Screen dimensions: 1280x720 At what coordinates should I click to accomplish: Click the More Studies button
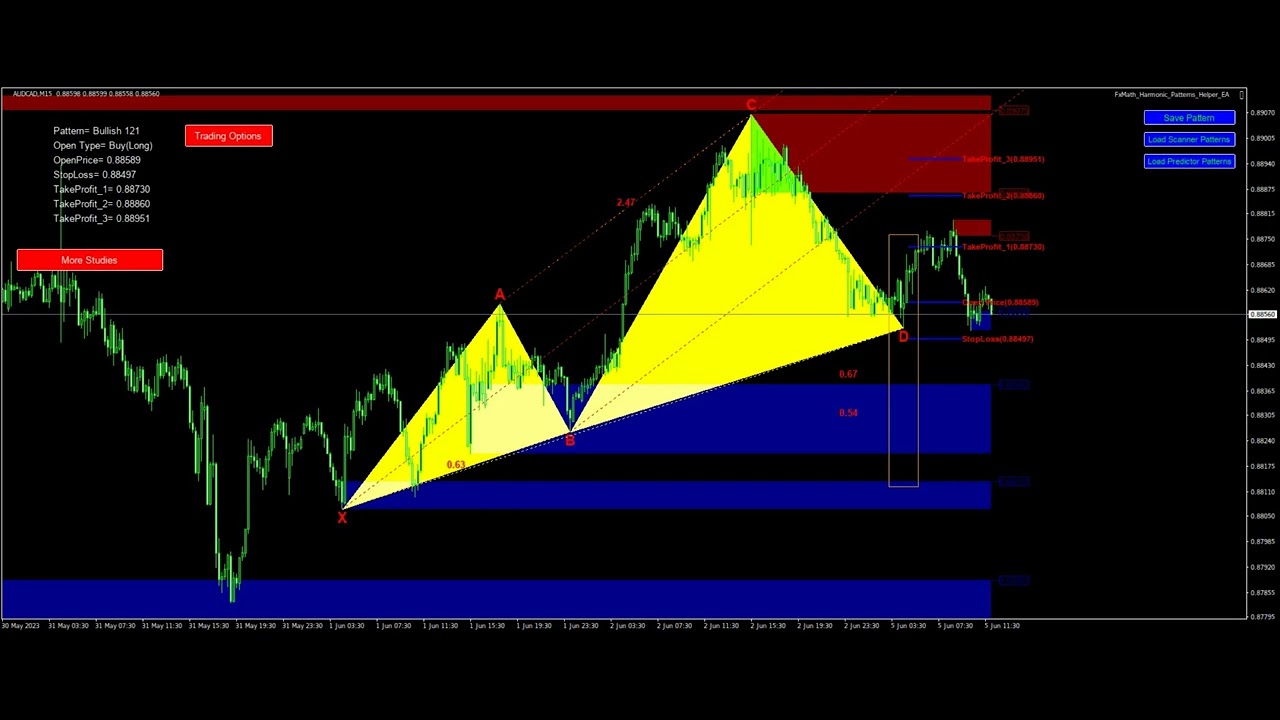coord(89,260)
